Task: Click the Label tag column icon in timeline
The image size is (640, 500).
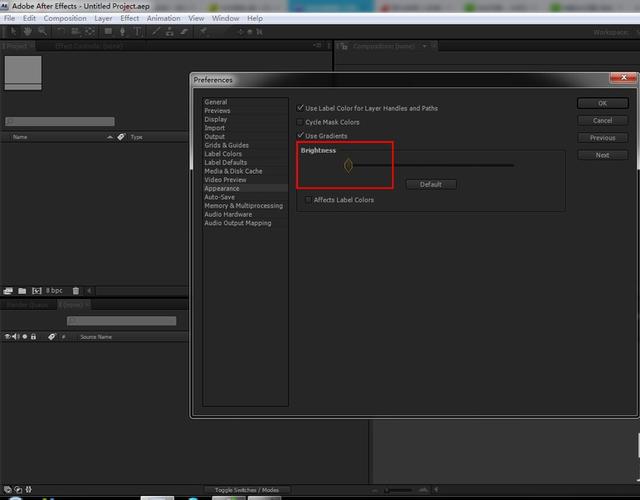Action: coord(51,336)
